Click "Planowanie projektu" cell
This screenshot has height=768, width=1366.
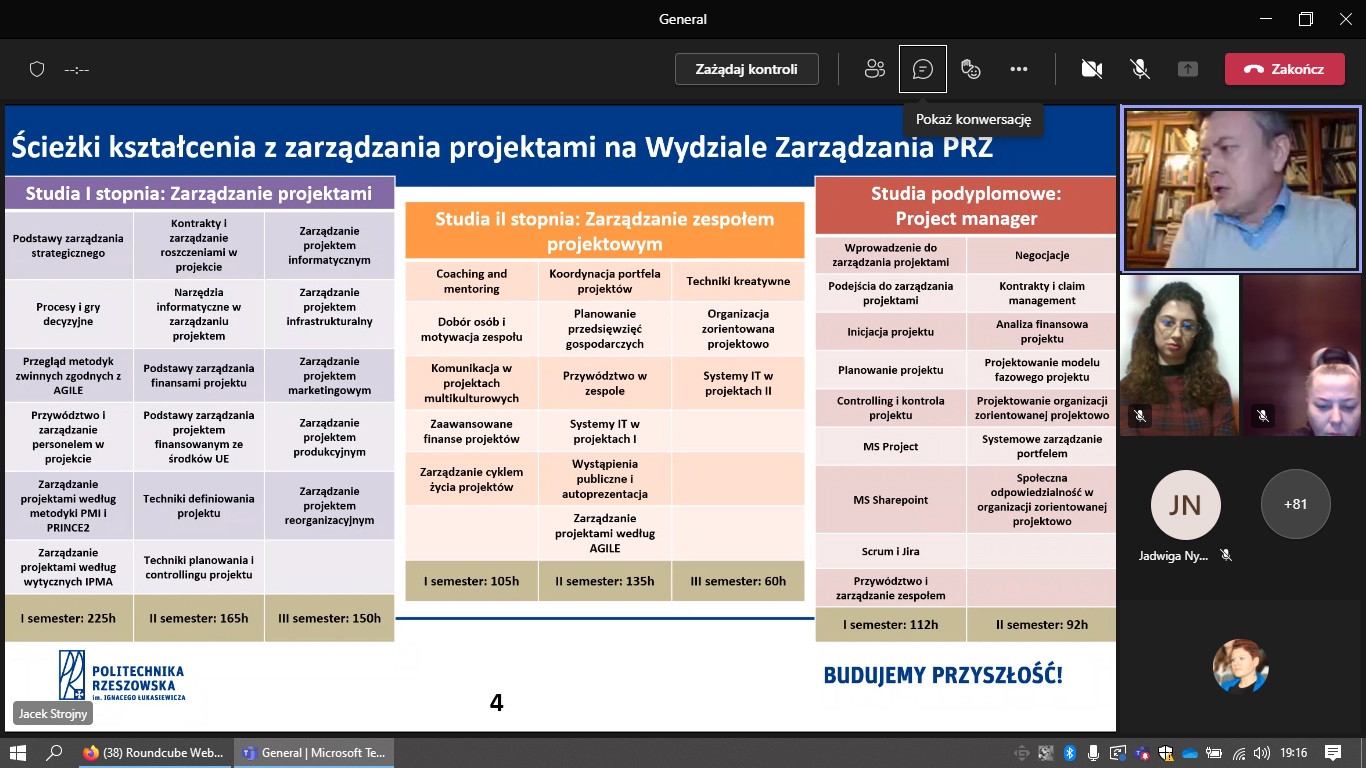coord(890,369)
